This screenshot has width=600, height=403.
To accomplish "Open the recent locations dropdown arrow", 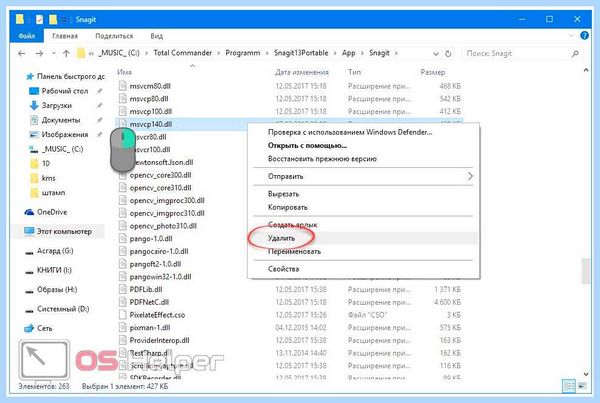I will (x=54, y=54).
